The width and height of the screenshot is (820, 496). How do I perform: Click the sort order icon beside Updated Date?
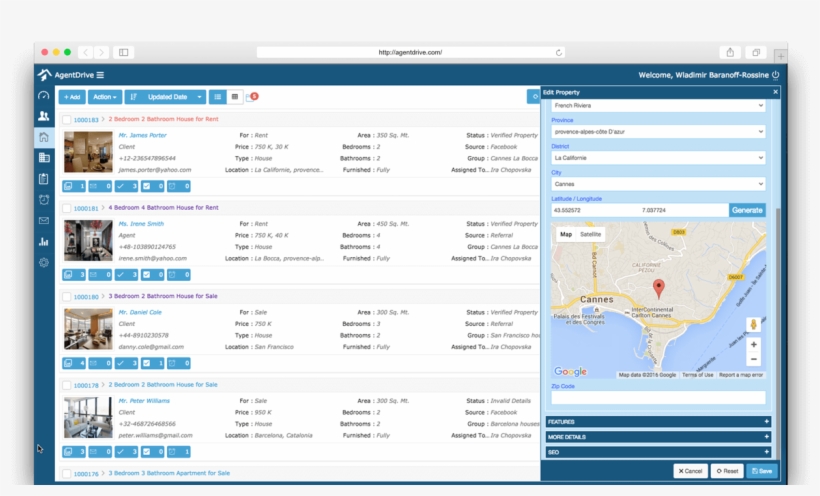coord(134,97)
